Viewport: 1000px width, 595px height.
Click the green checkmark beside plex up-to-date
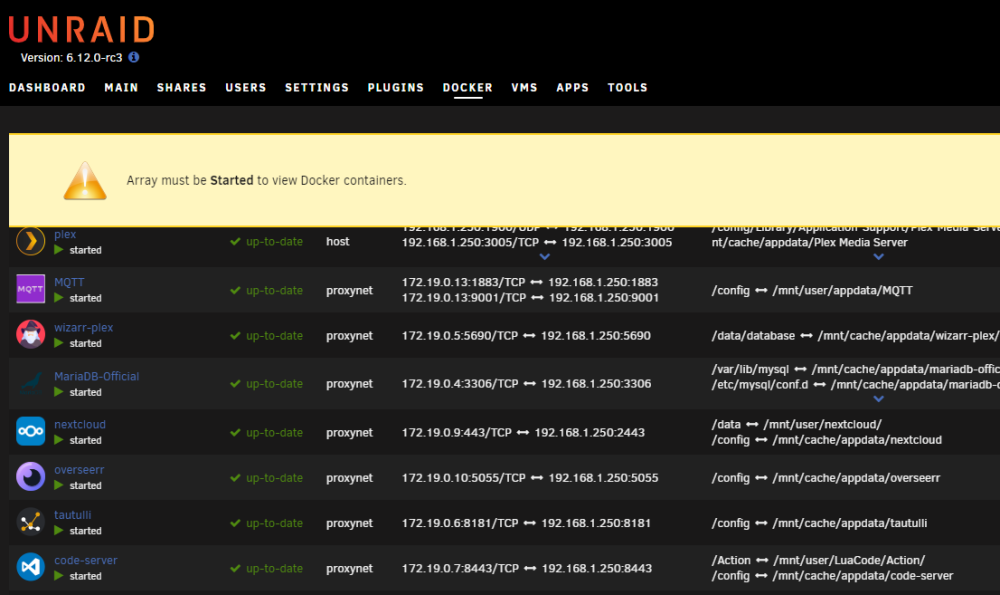[x=235, y=242]
